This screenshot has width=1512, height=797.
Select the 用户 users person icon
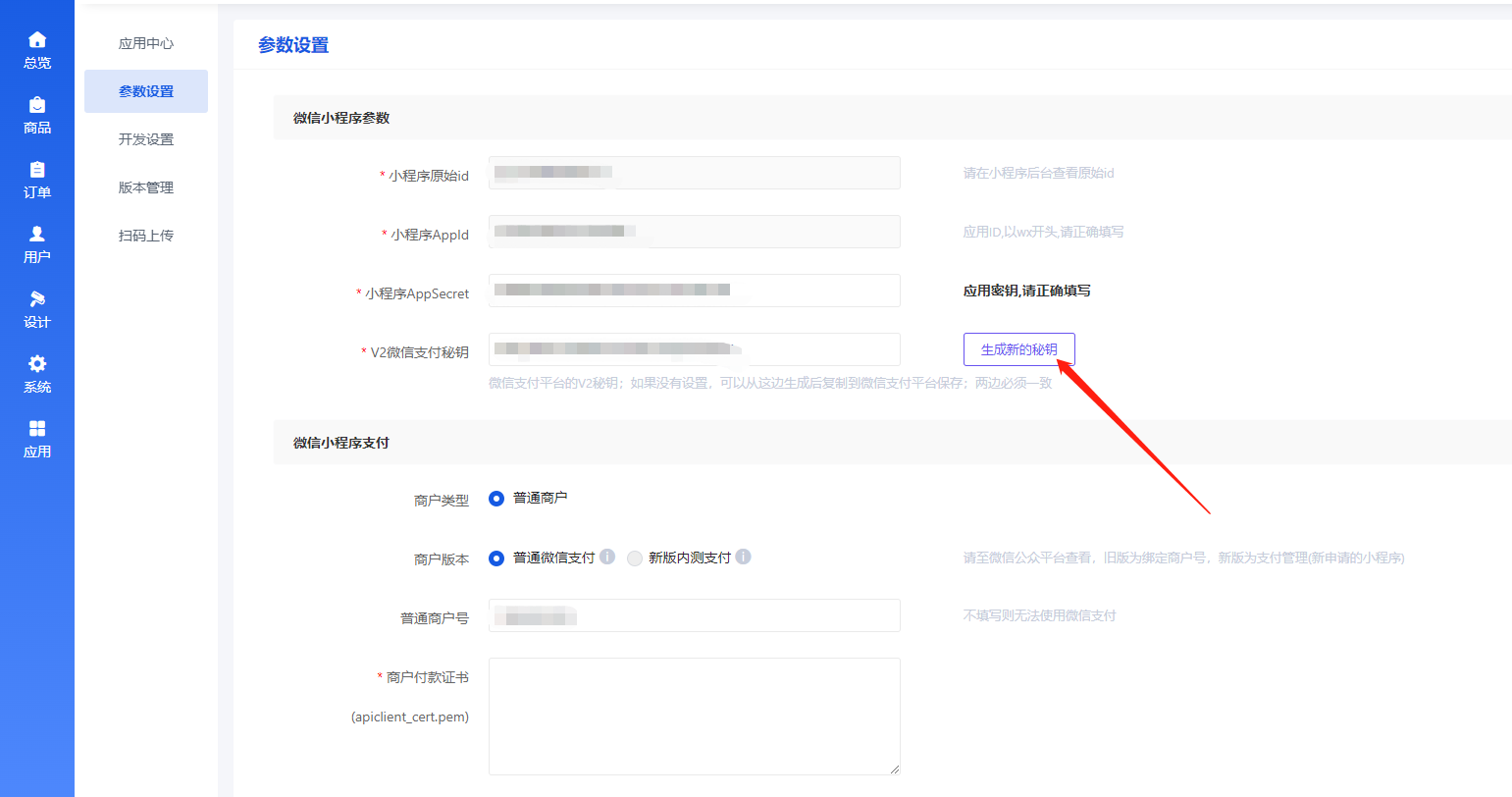pyautogui.click(x=37, y=235)
